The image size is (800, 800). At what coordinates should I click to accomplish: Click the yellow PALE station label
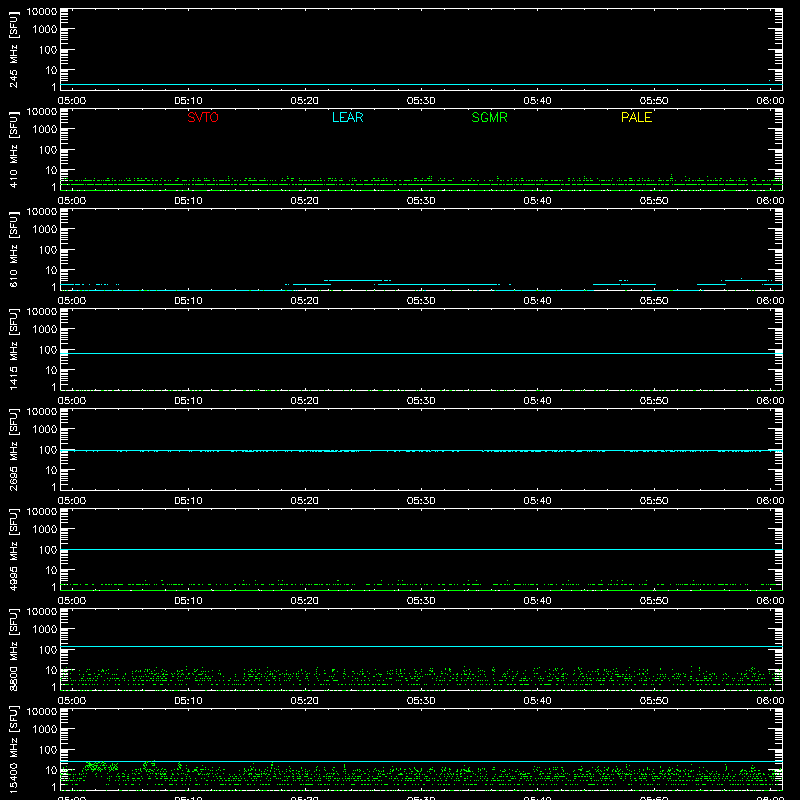636,117
